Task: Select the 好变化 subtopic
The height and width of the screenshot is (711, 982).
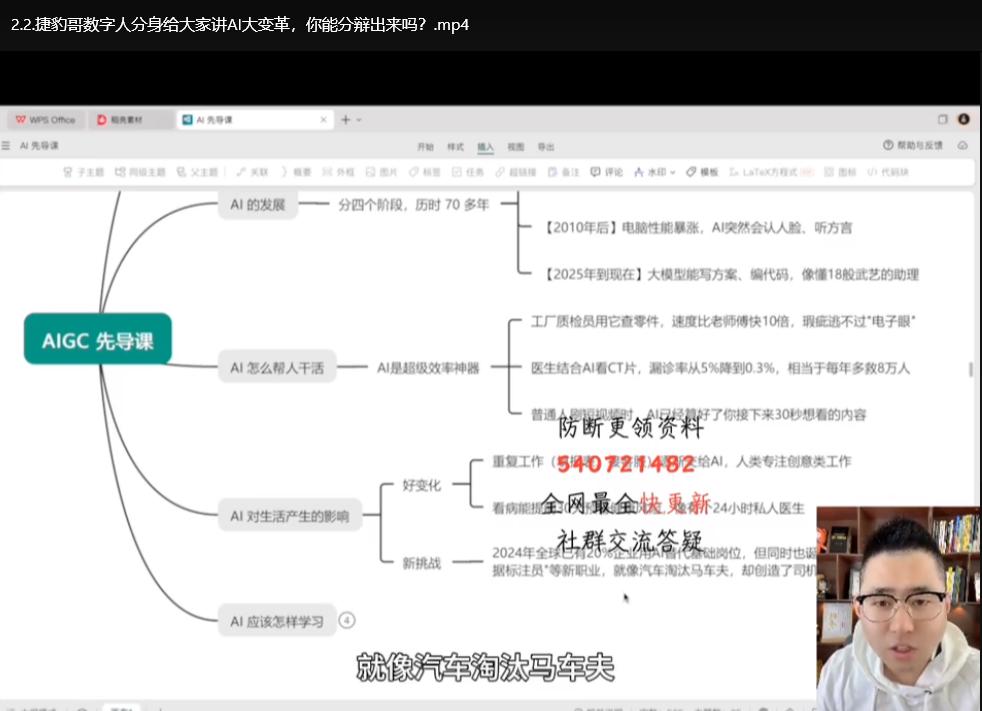Action: [x=421, y=485]
